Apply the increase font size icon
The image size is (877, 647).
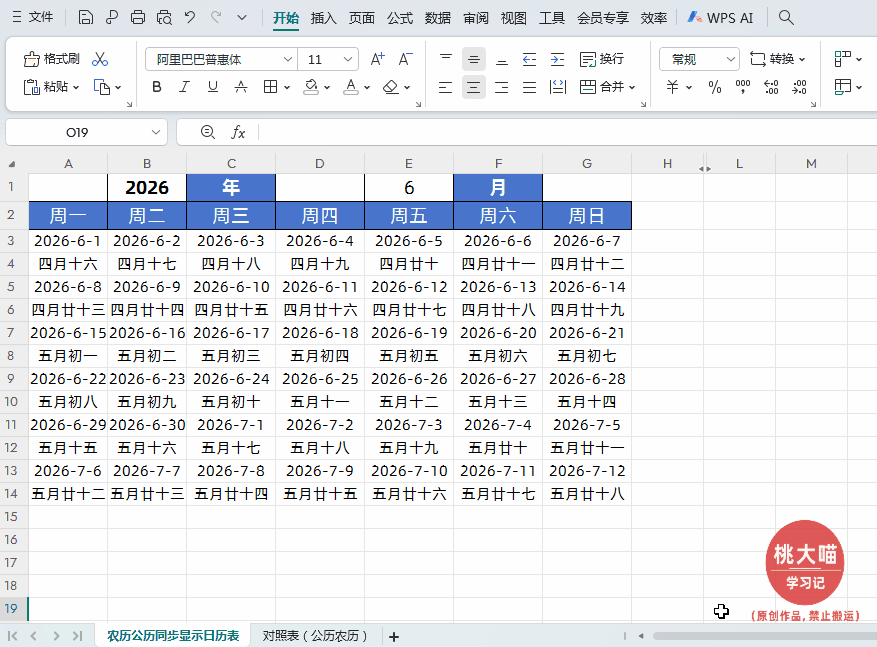(377, 58)
